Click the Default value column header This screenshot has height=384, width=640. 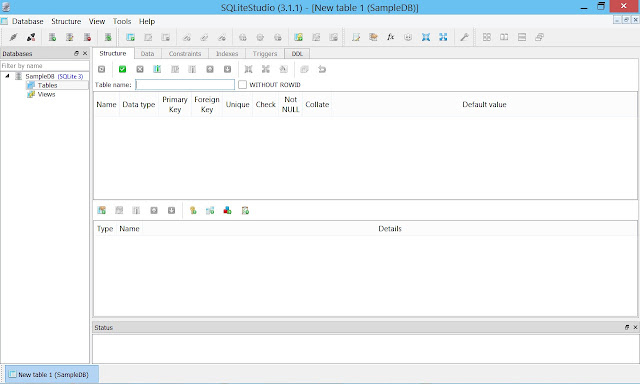pos(484,104)
